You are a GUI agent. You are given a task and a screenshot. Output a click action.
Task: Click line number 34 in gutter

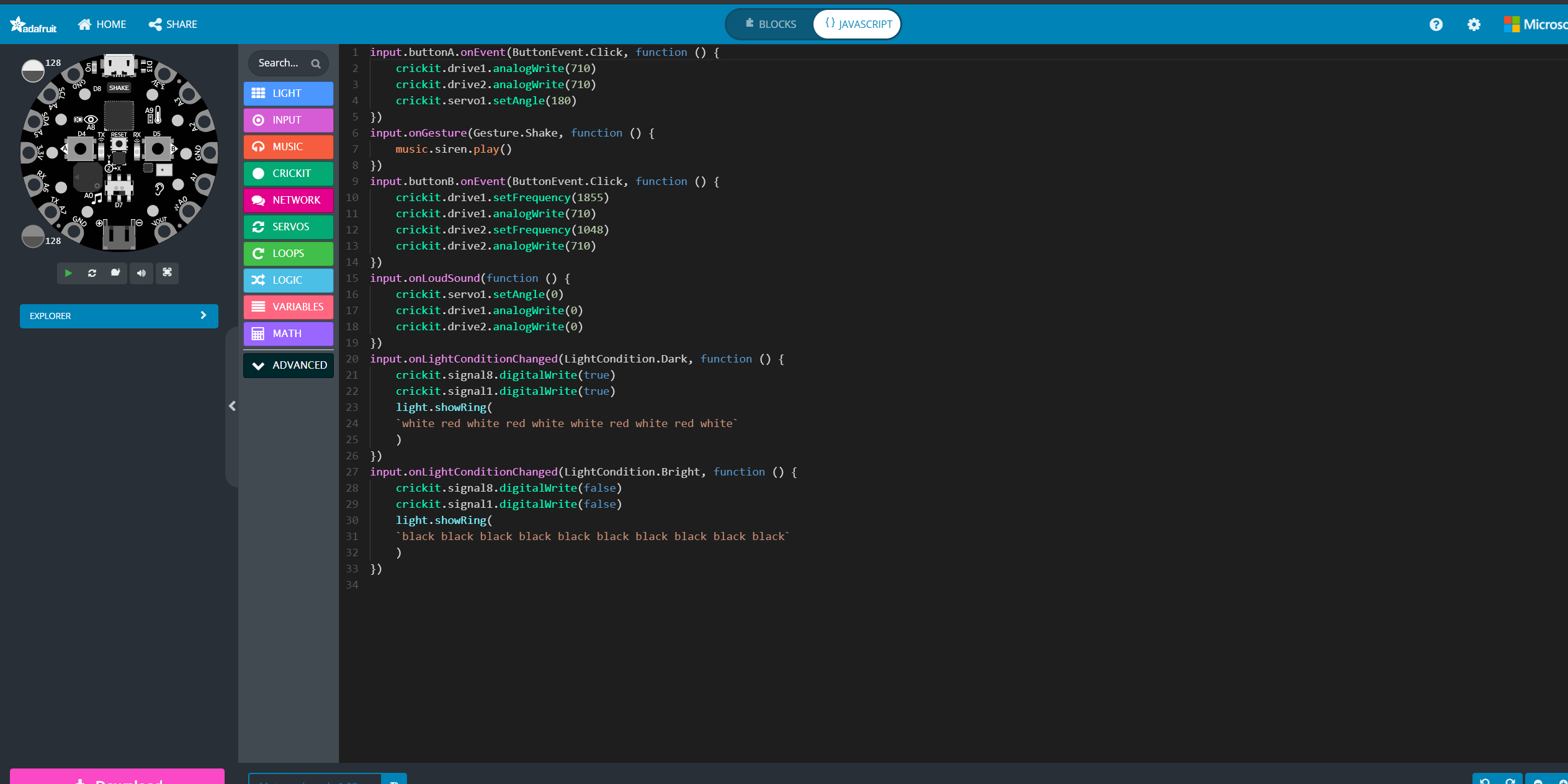(352, 585)
